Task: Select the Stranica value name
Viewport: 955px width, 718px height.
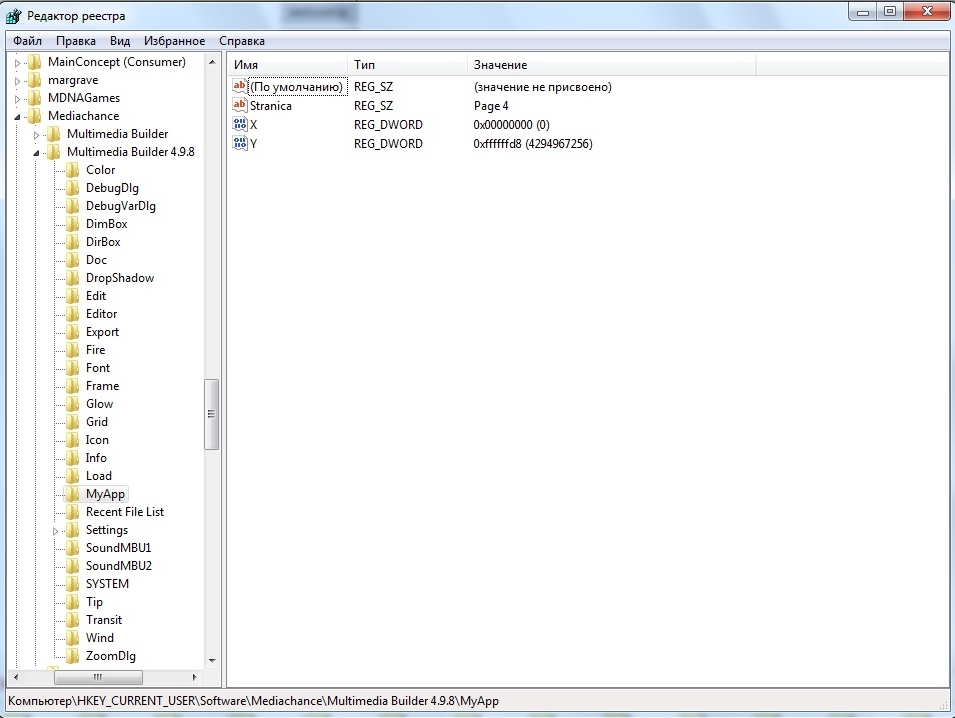Action: [x=271, y=106]
